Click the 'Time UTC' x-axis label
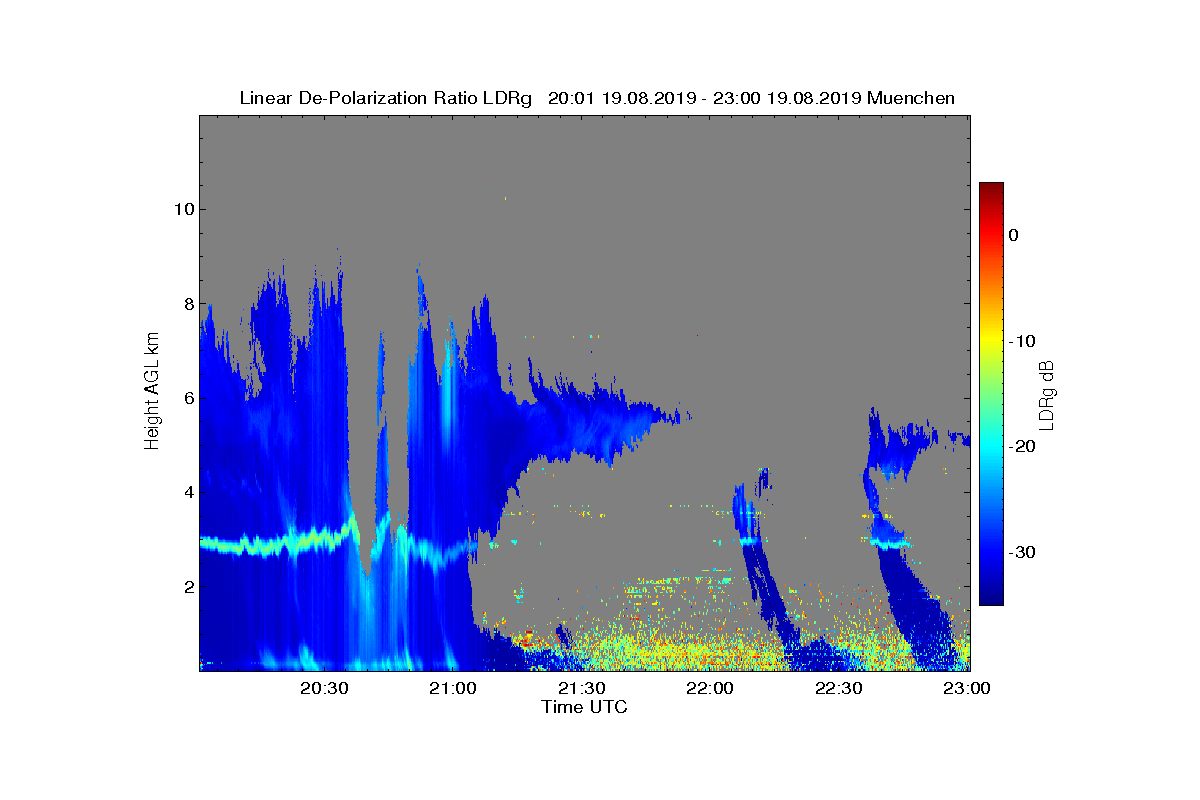Image resolution: width=1200 pixels, height=800 pixels. pos(584,707)
